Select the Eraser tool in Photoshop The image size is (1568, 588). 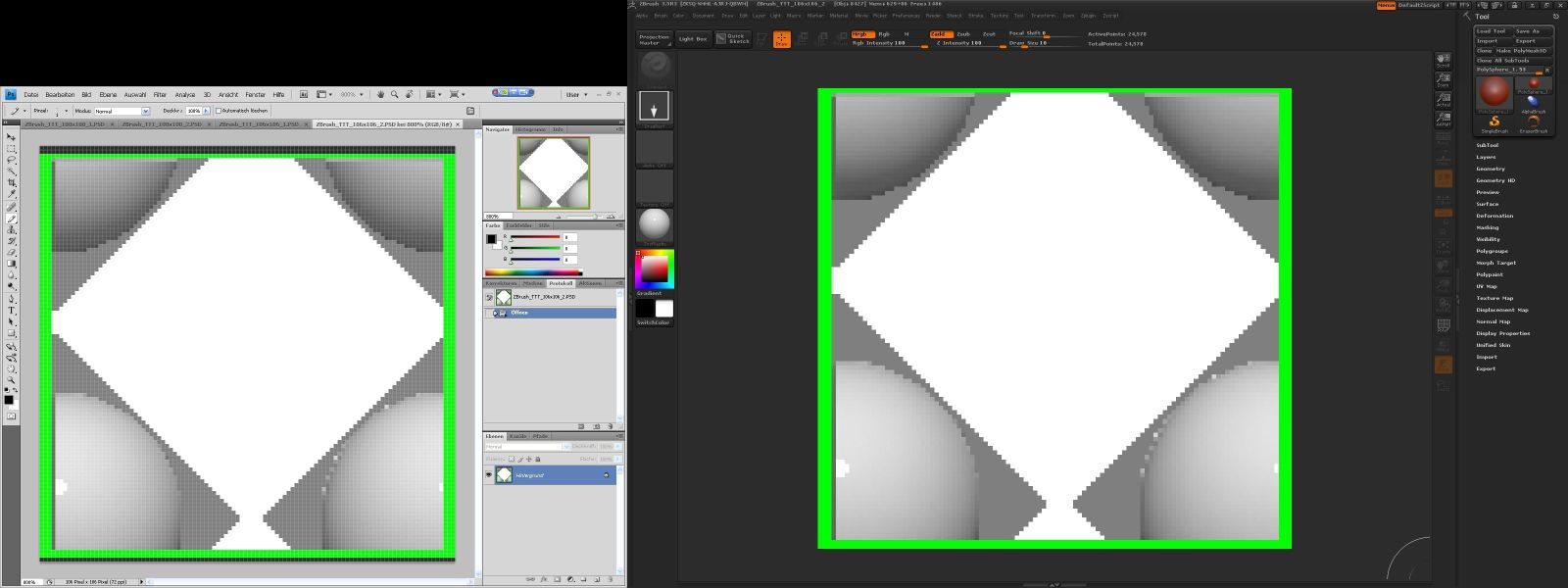tap(12, 252)
